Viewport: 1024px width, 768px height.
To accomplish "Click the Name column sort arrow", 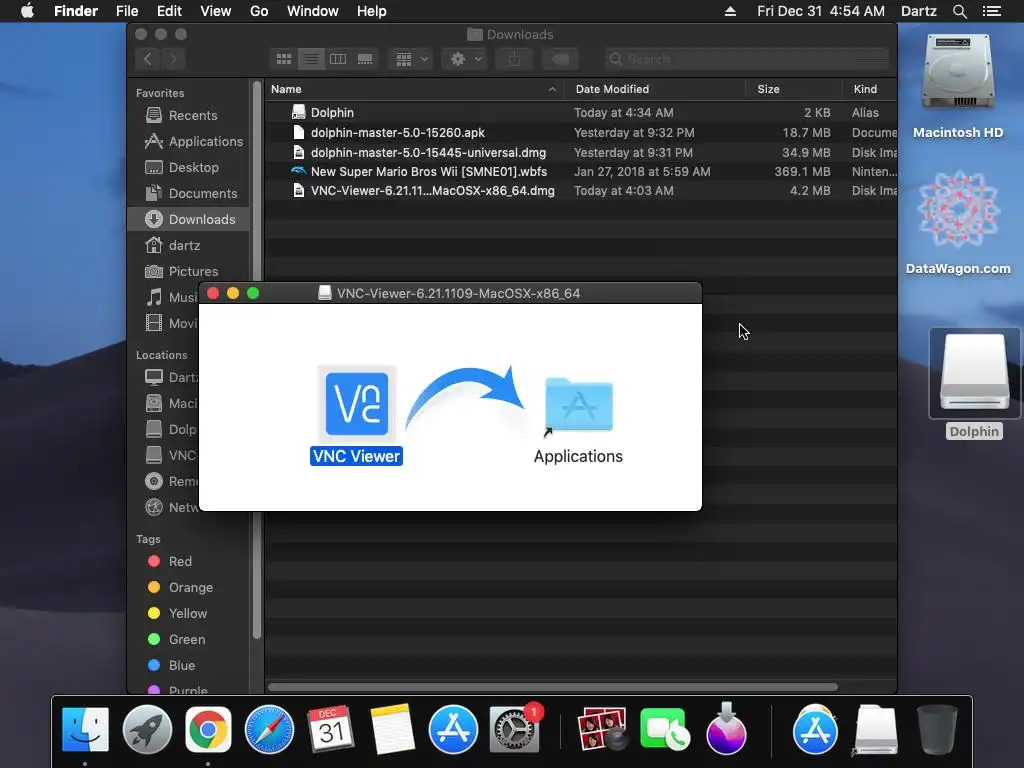I will point(552,89).
